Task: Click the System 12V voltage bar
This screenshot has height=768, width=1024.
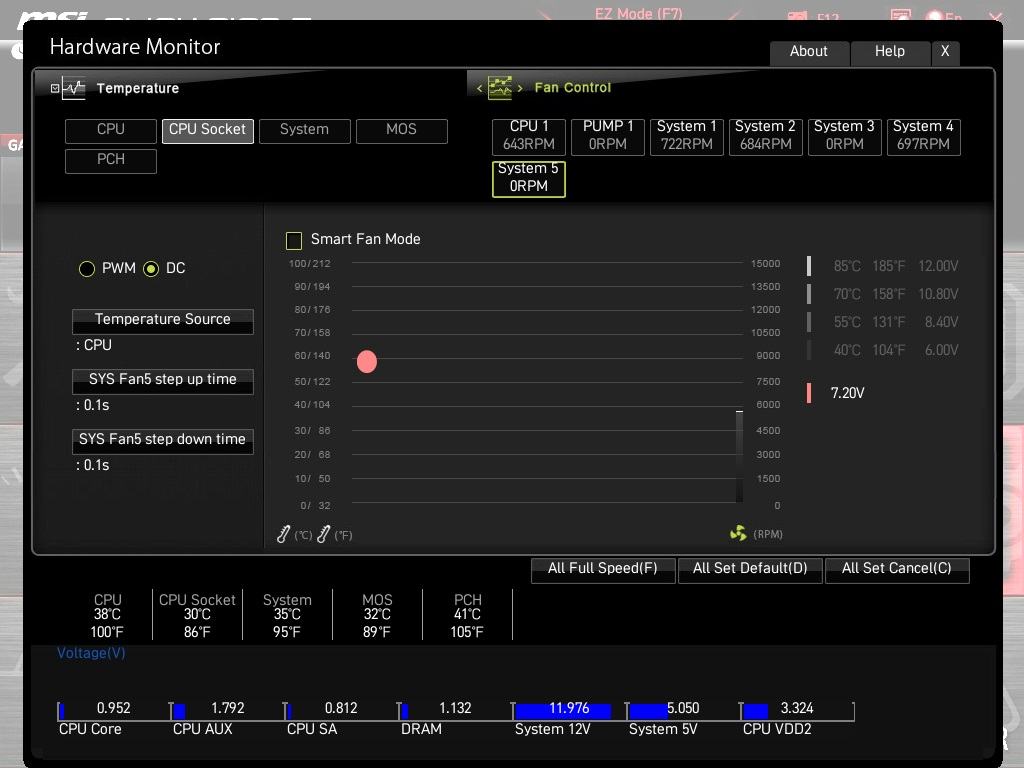Action: [x=563, y=711]
